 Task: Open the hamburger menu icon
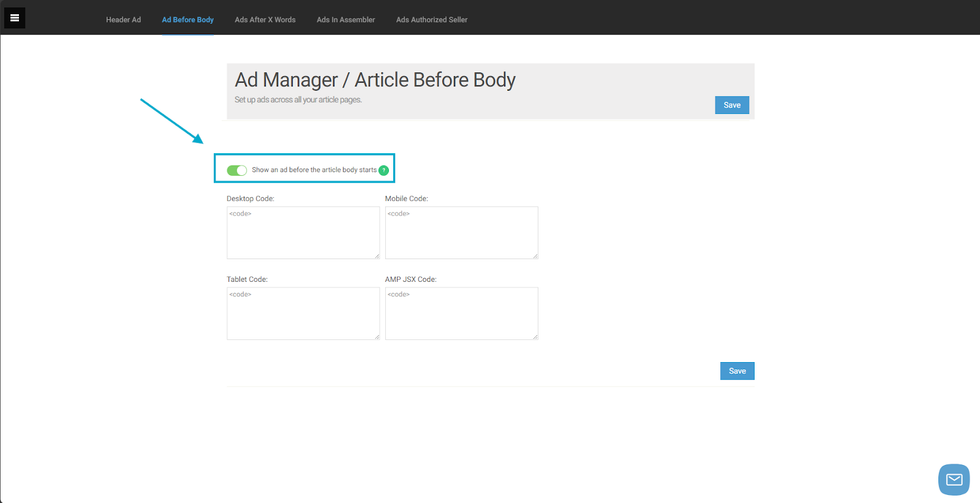click(x=14, y=18)
